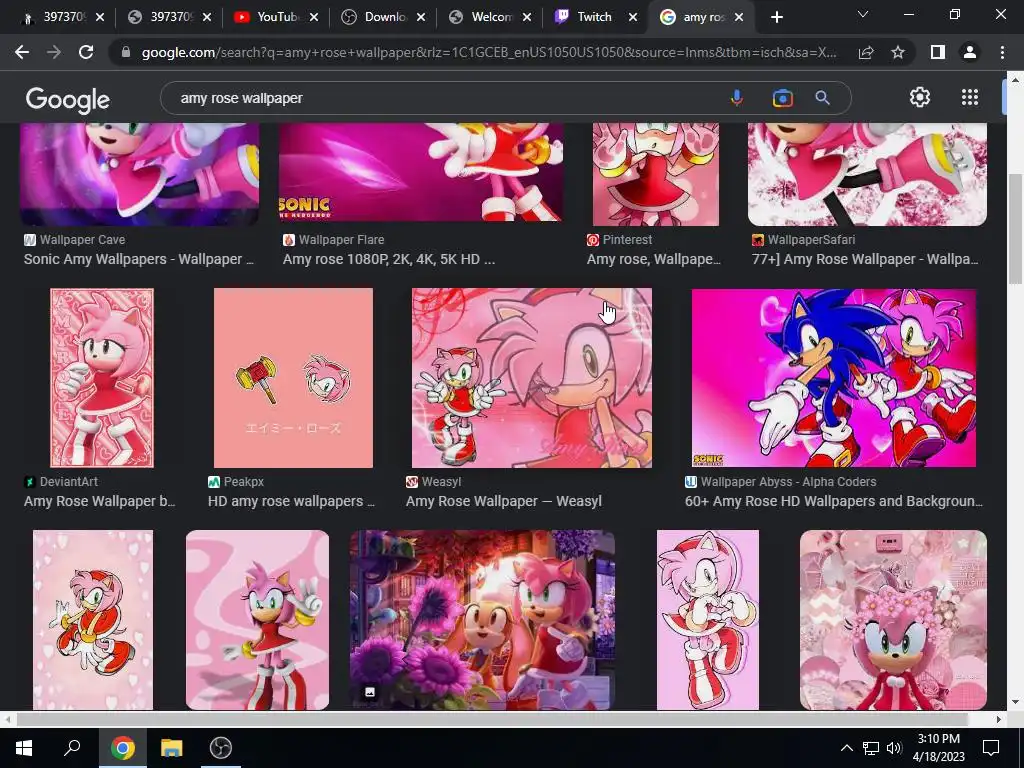Click the address bar URL
The width and height of the screenshot is (1024, 768).
[x=488, y=52]
